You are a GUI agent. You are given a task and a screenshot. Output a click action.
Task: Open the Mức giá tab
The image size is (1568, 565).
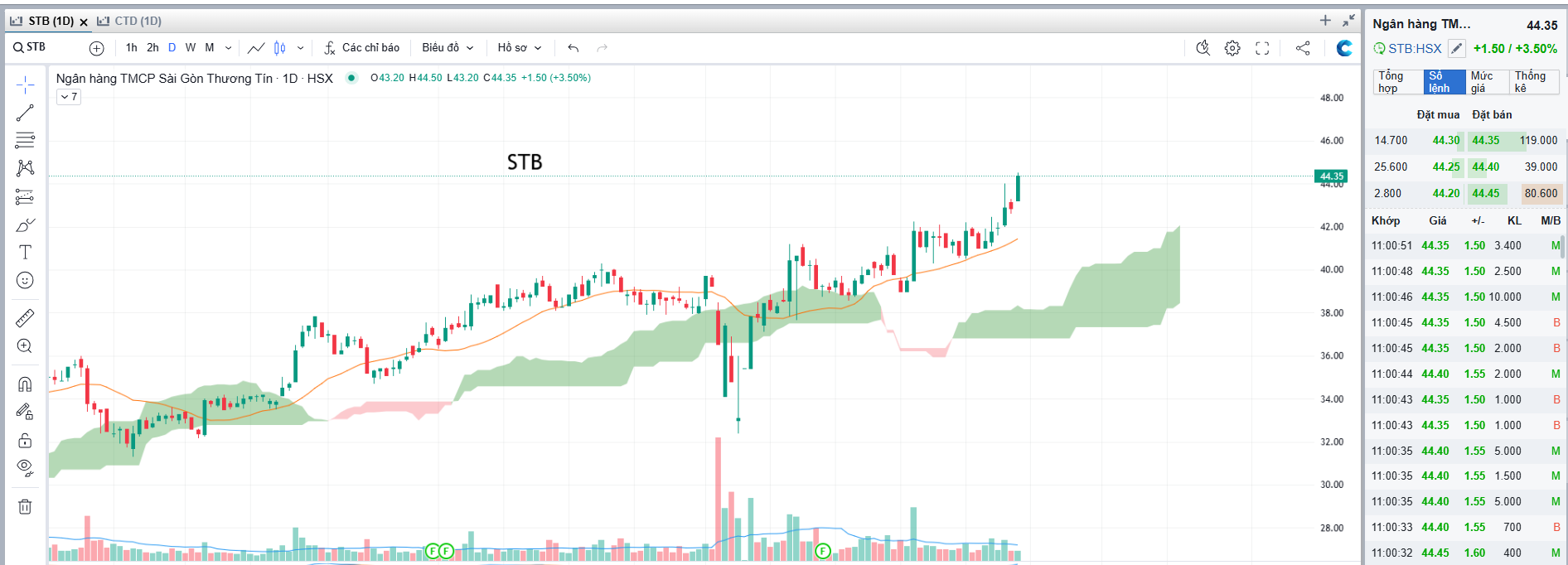tap(1487, 82)
